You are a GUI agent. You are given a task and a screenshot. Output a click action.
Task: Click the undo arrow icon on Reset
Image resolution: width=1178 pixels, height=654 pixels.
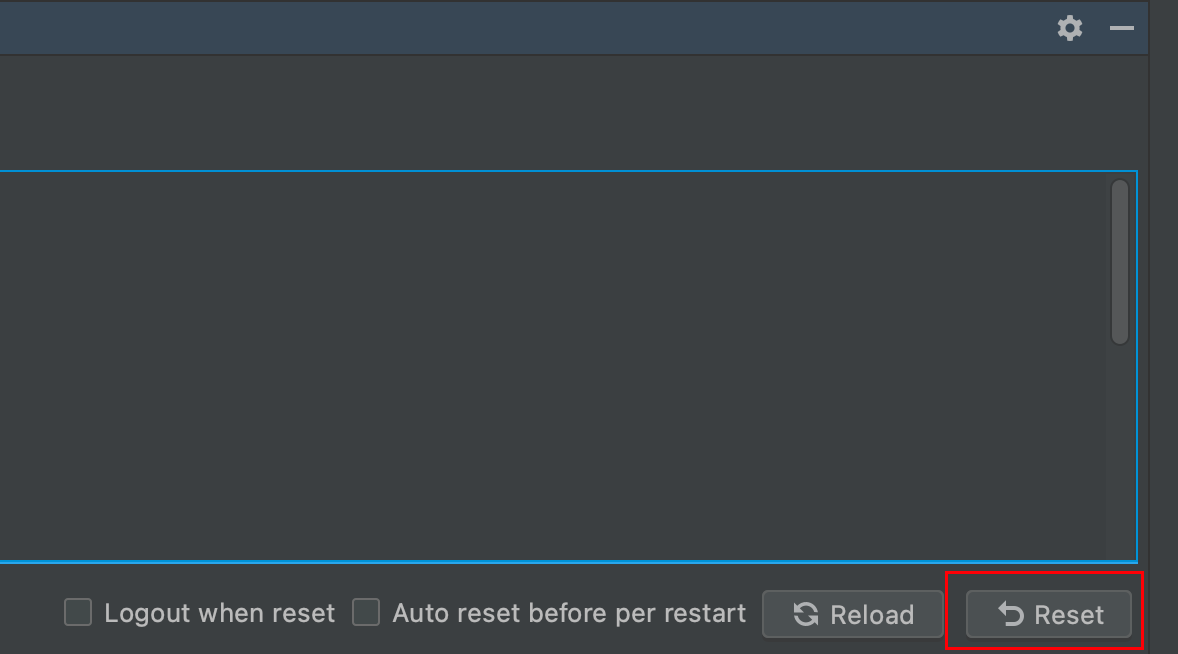click(1010, 614)
